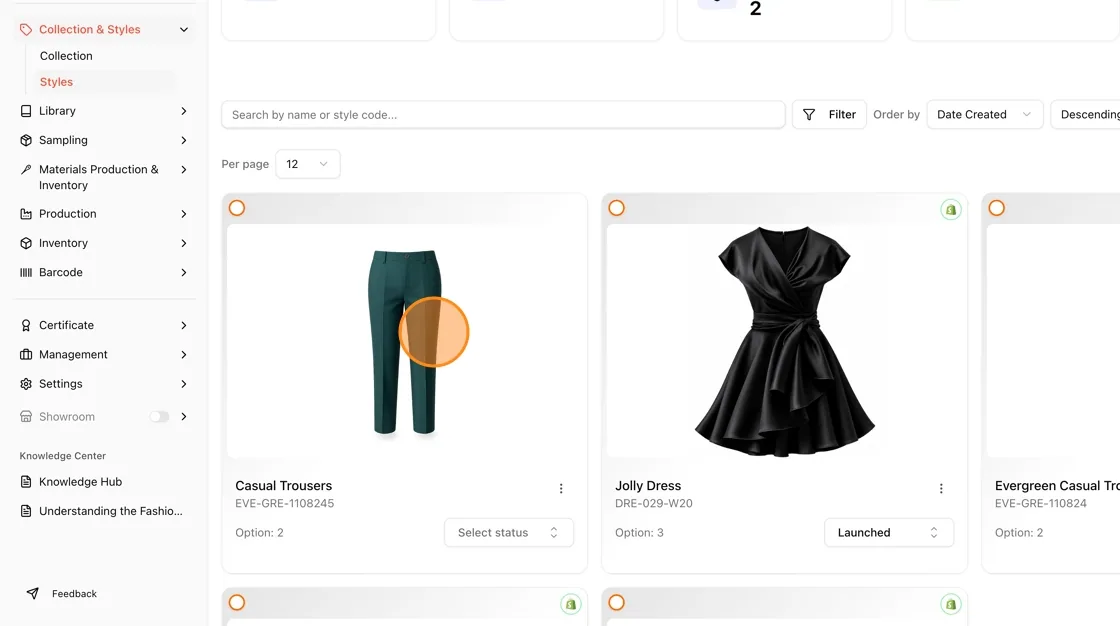The height and width of the screenshot is (626, 1120).
Task: Expand the Library chevron
Action: pos(184,111)
